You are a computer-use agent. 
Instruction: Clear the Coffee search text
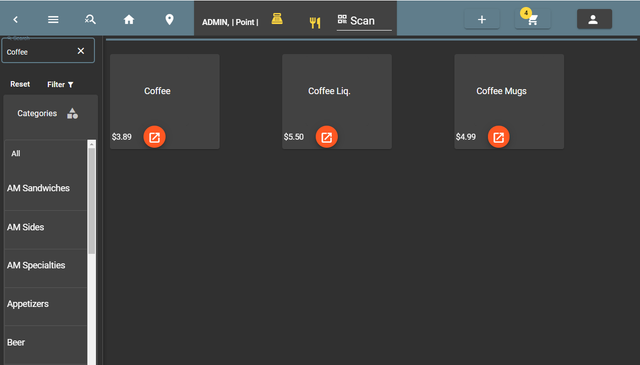pyautogui.click(x=81, y=51)
